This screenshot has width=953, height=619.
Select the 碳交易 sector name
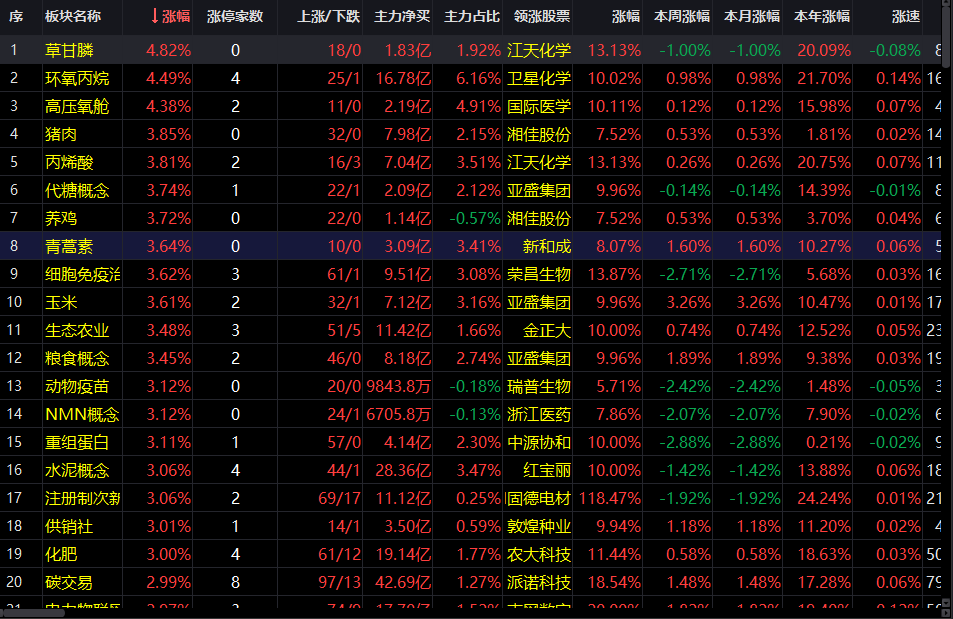[x=69, y=582]
